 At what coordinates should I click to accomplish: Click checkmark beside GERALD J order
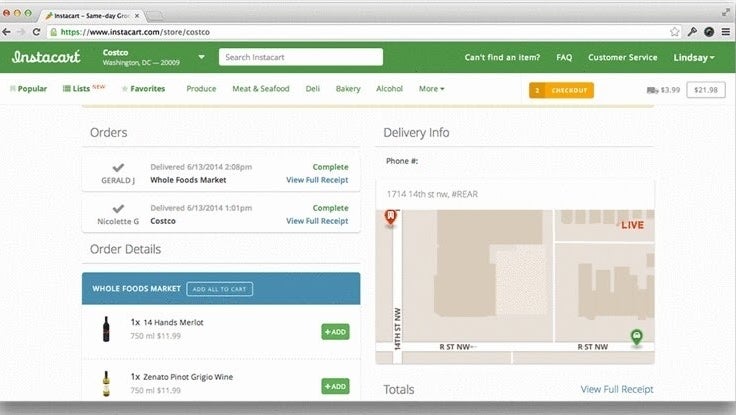tap(118, 168)
